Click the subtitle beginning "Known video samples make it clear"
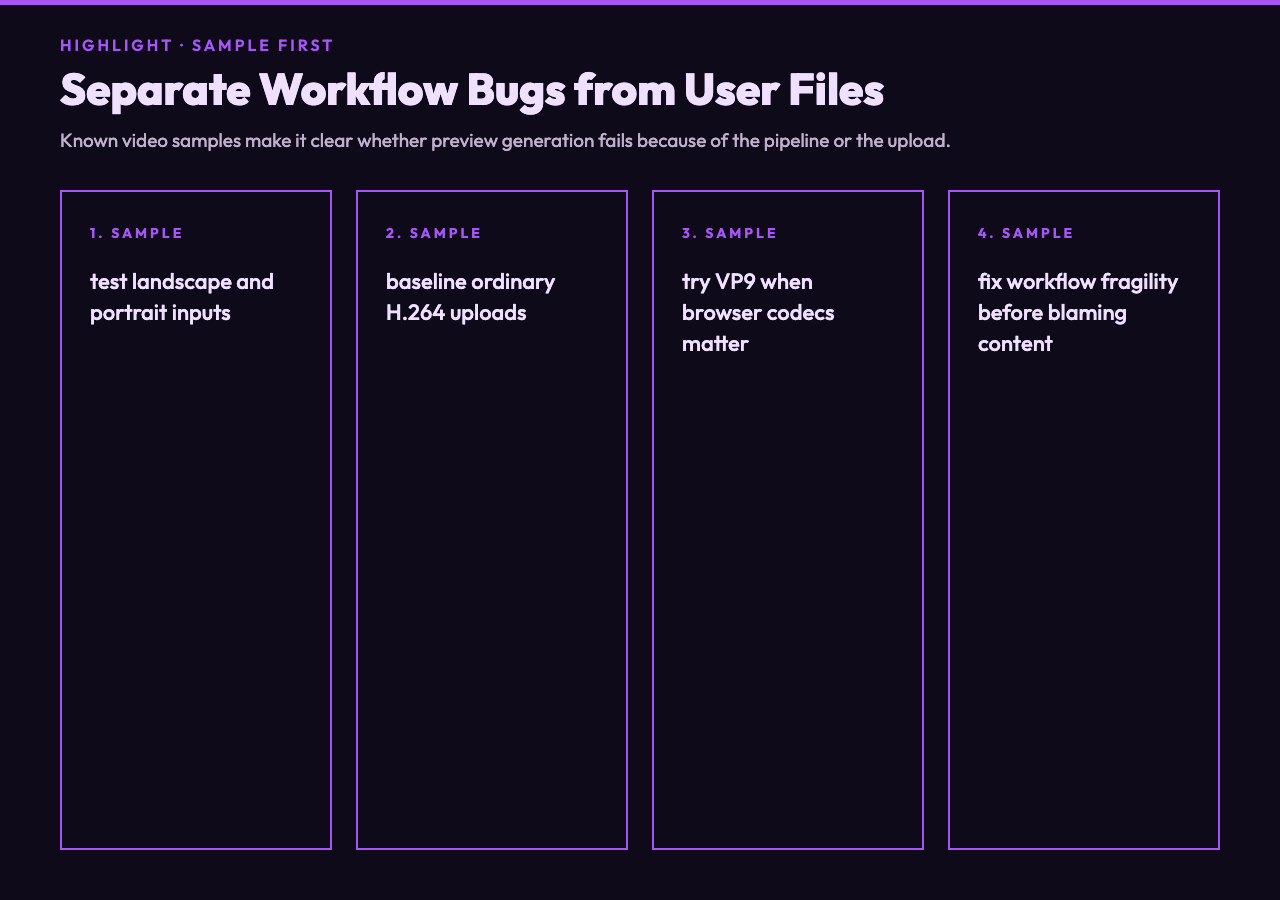Viewport: 1280px width, 900px height. (x=505, y=140)
